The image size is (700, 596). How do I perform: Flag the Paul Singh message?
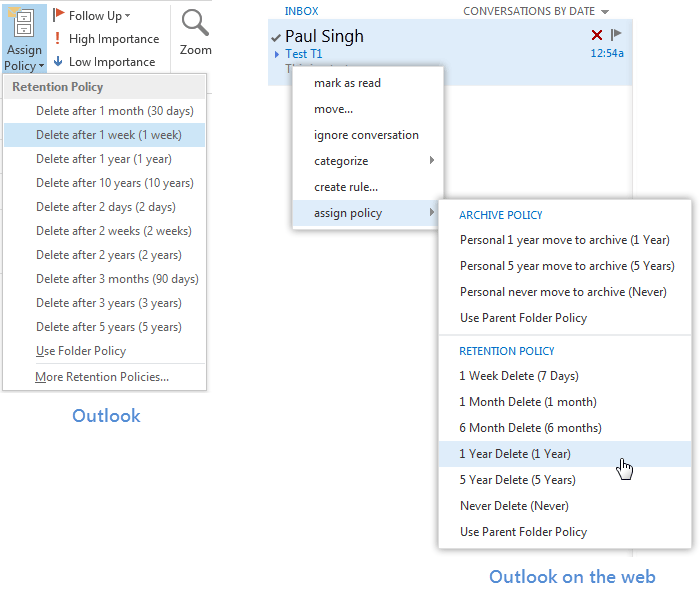[616, 35]
